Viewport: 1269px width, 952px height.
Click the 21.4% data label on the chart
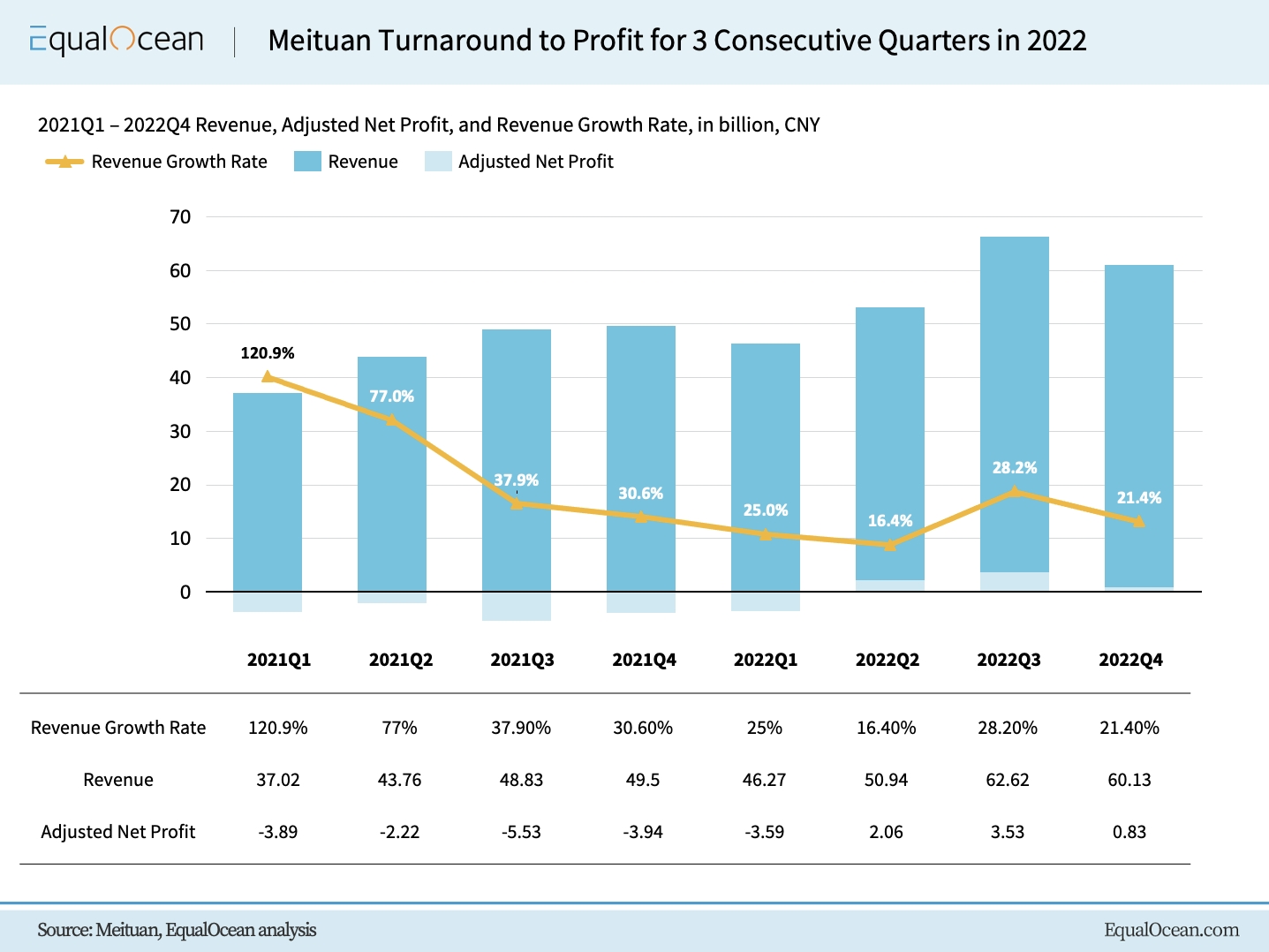[1139, 498]
